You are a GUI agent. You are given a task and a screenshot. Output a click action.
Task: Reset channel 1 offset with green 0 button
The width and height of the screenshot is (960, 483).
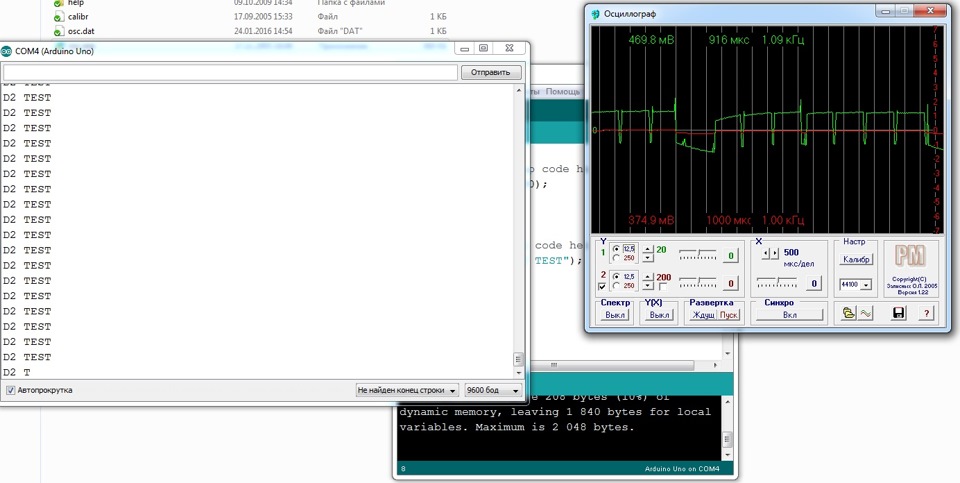pyautogui.click(x=731, y=256)
